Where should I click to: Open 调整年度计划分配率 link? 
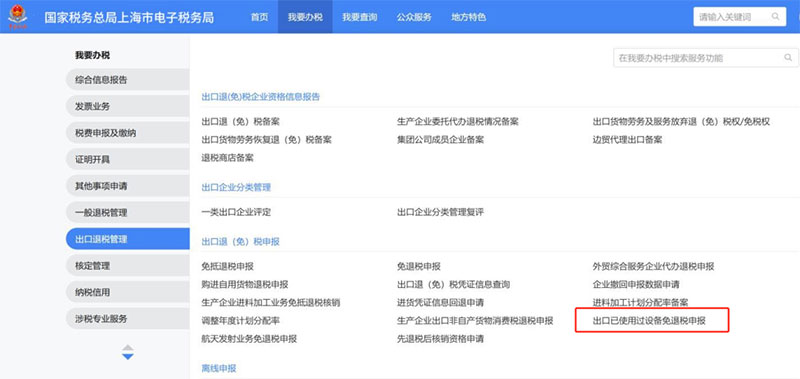[x=241, y=321]
